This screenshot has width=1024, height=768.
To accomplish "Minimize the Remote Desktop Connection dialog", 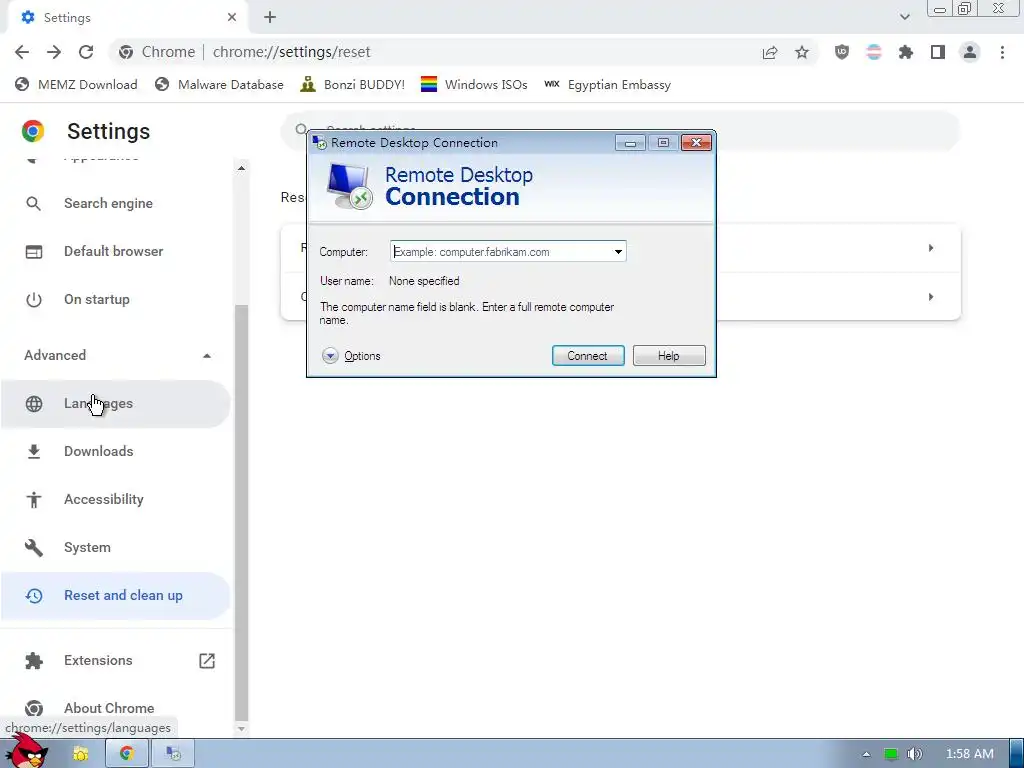I will [x=630, y=142].
